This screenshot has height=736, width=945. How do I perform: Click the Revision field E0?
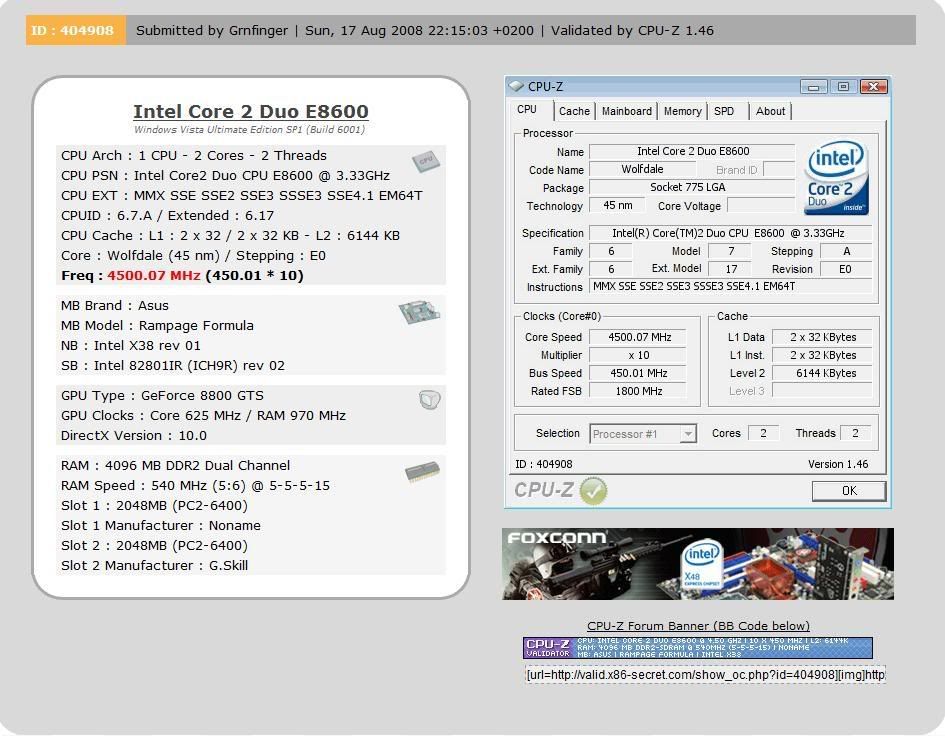(846, 269)
